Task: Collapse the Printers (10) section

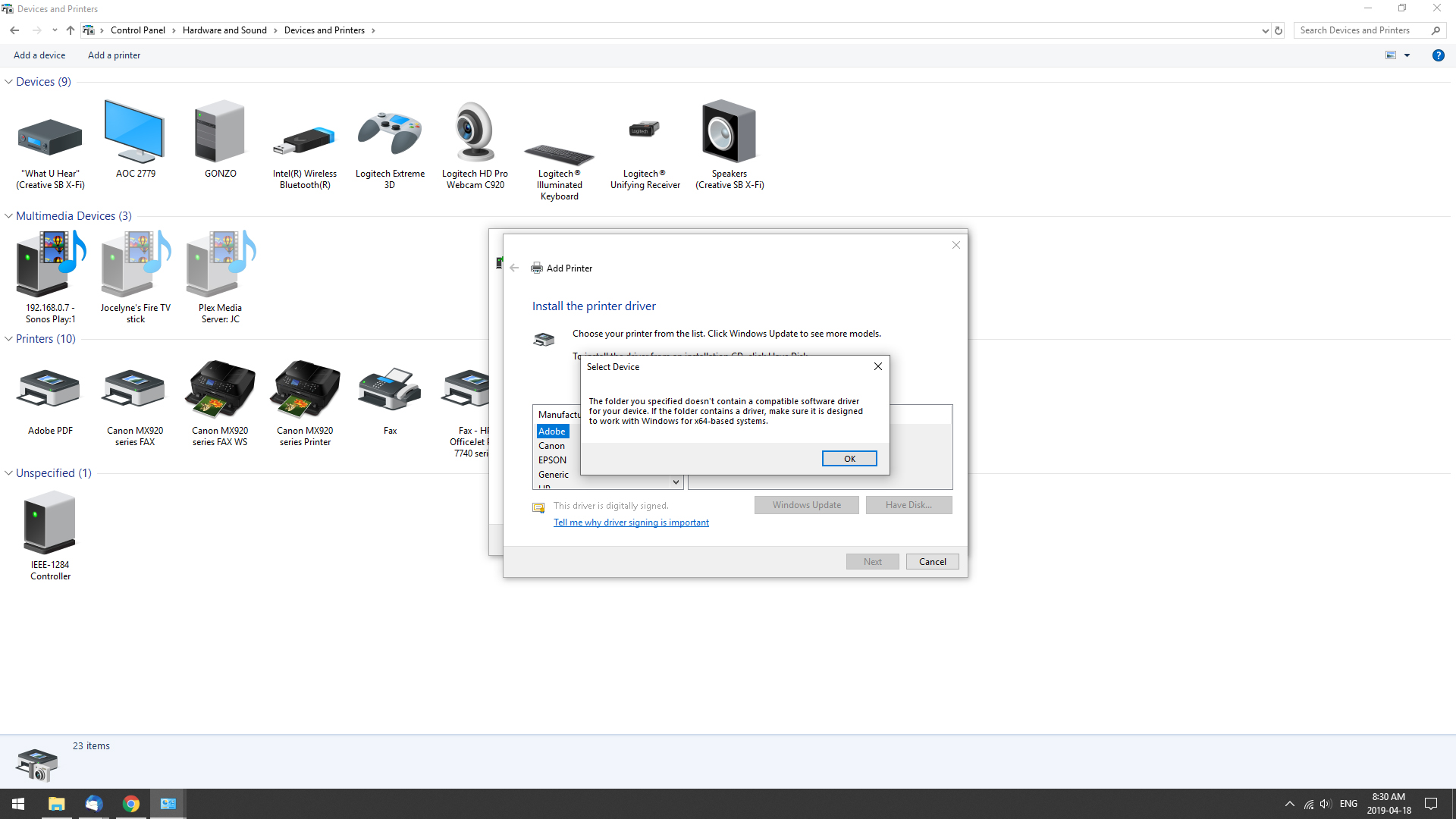Action: [x=8, y=339]
